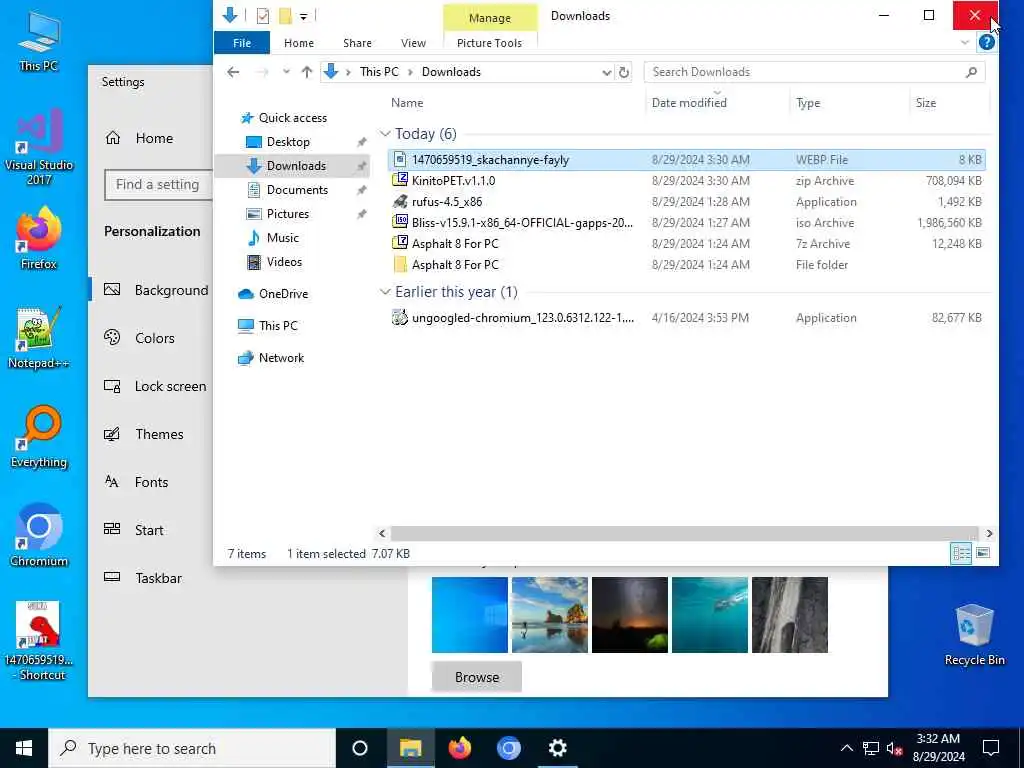
Task: Switch to Details view layout icon
Action: pyautogui.click(x=961, y=554)
